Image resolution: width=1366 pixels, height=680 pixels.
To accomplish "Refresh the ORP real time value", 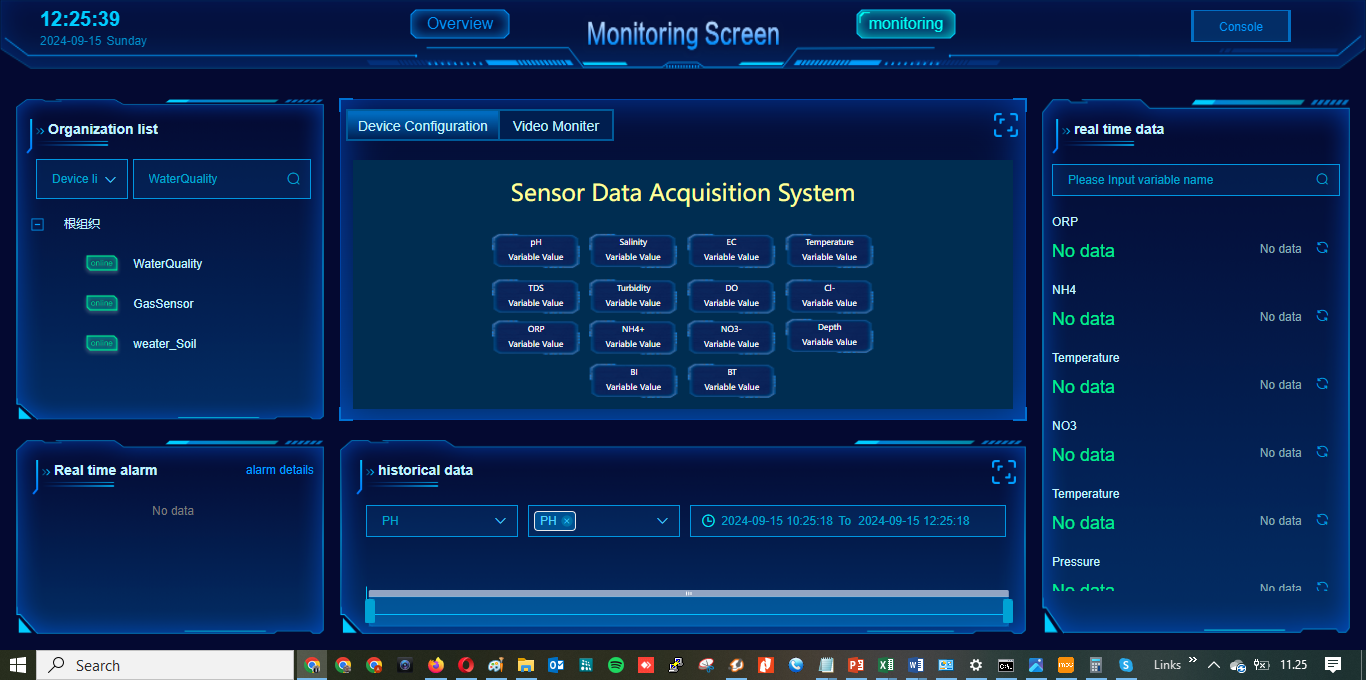I will (x=1322, y=248).
